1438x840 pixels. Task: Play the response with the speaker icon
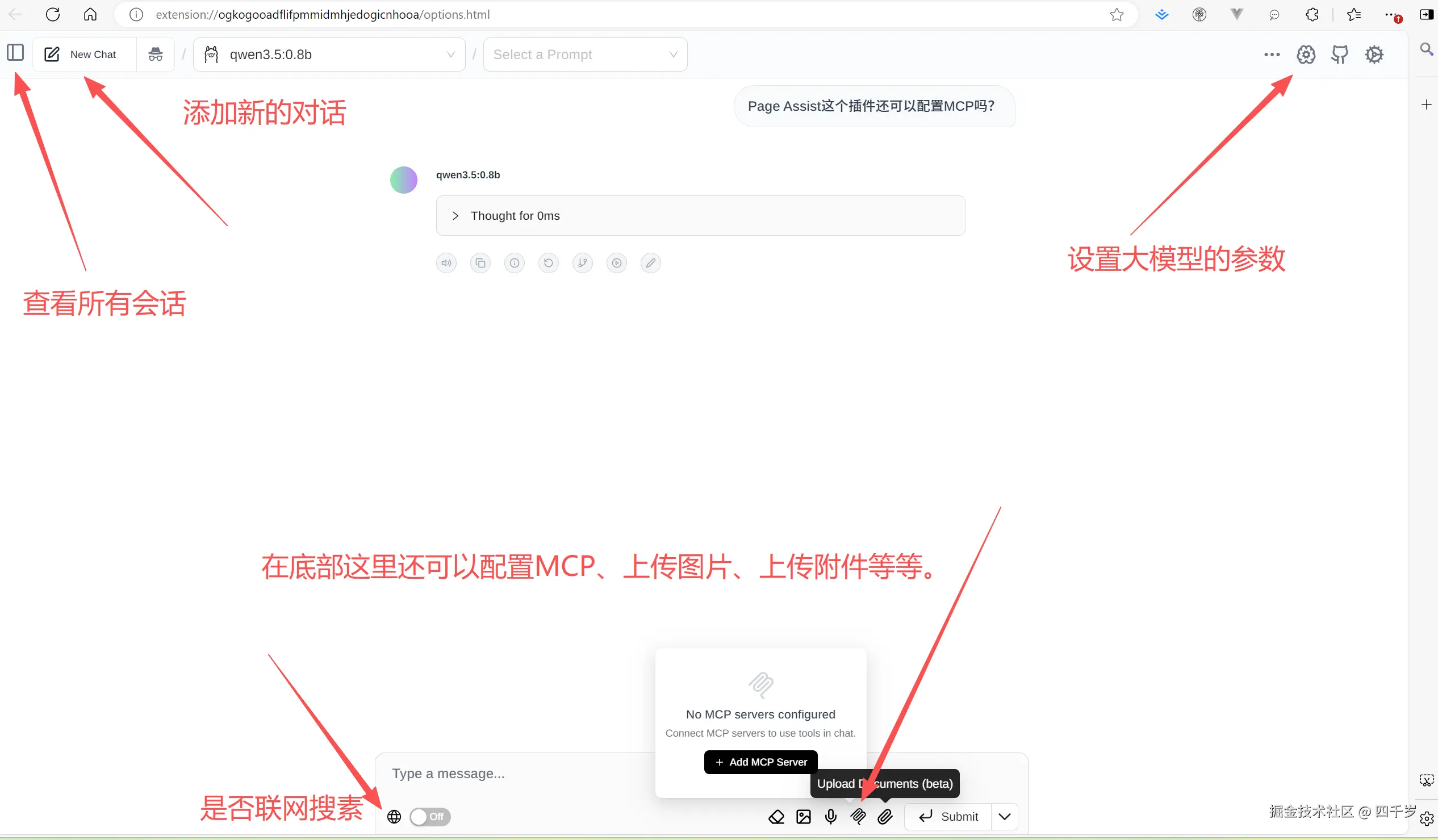446,262
